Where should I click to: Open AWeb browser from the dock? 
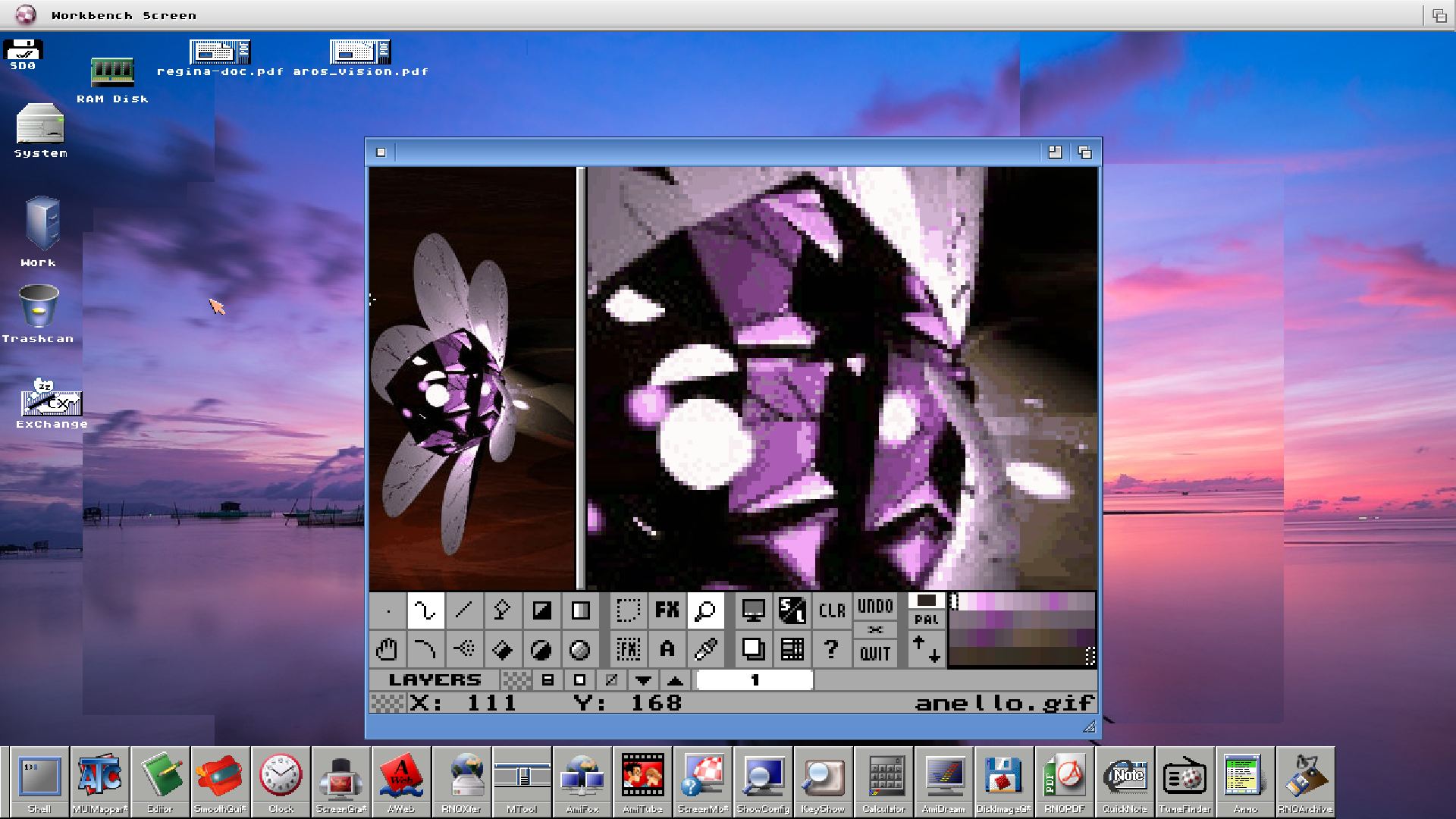point(401,777)
